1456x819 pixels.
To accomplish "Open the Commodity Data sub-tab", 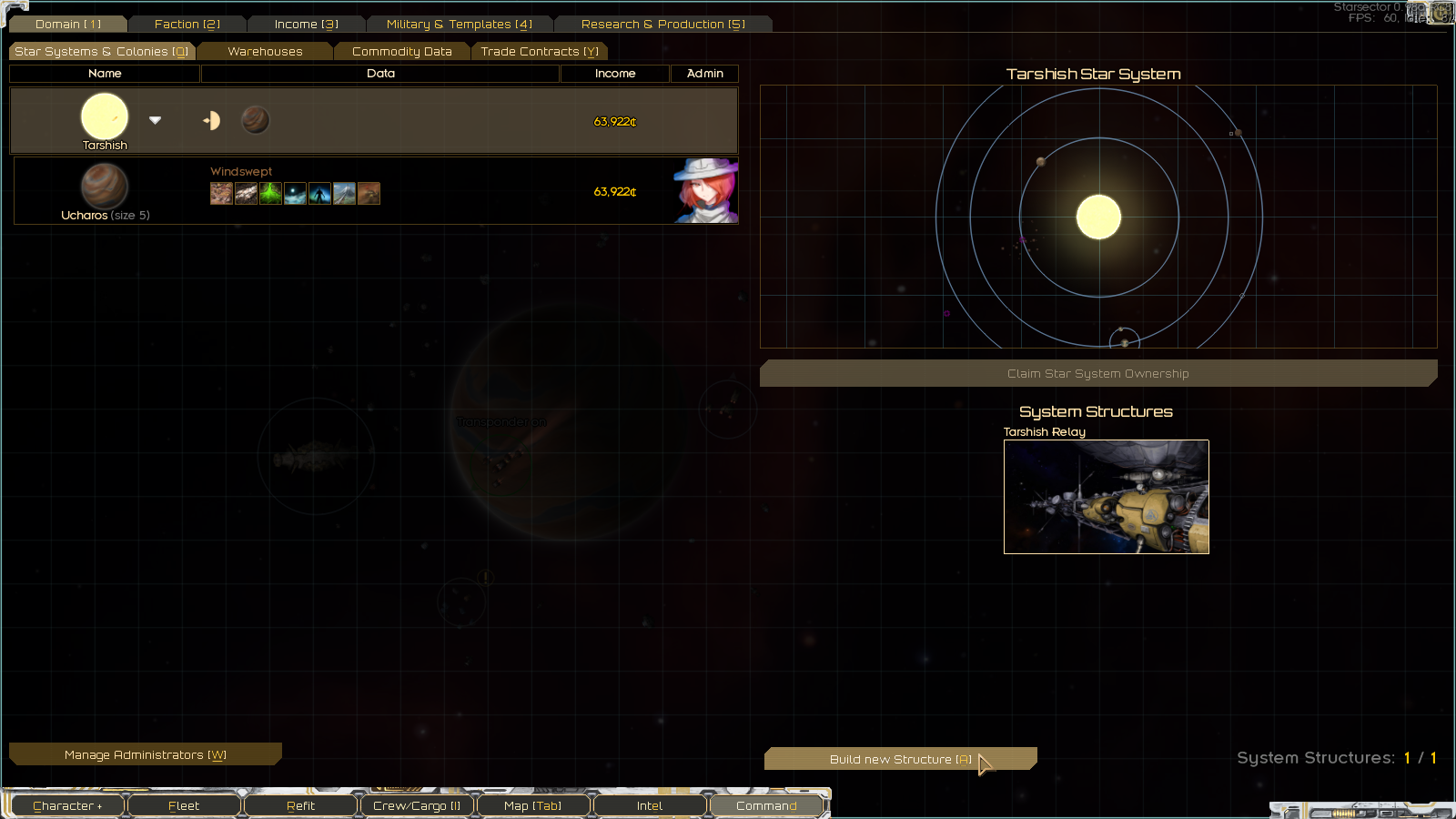I will 402,52.
